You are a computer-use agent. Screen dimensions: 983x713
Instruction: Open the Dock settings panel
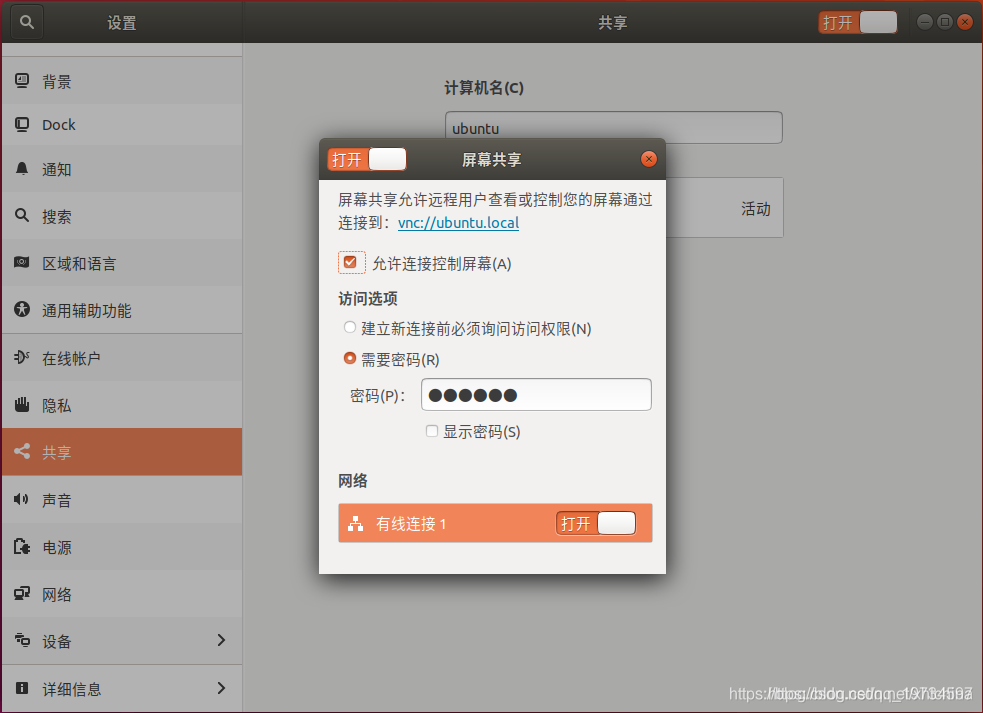coord(59,125)
